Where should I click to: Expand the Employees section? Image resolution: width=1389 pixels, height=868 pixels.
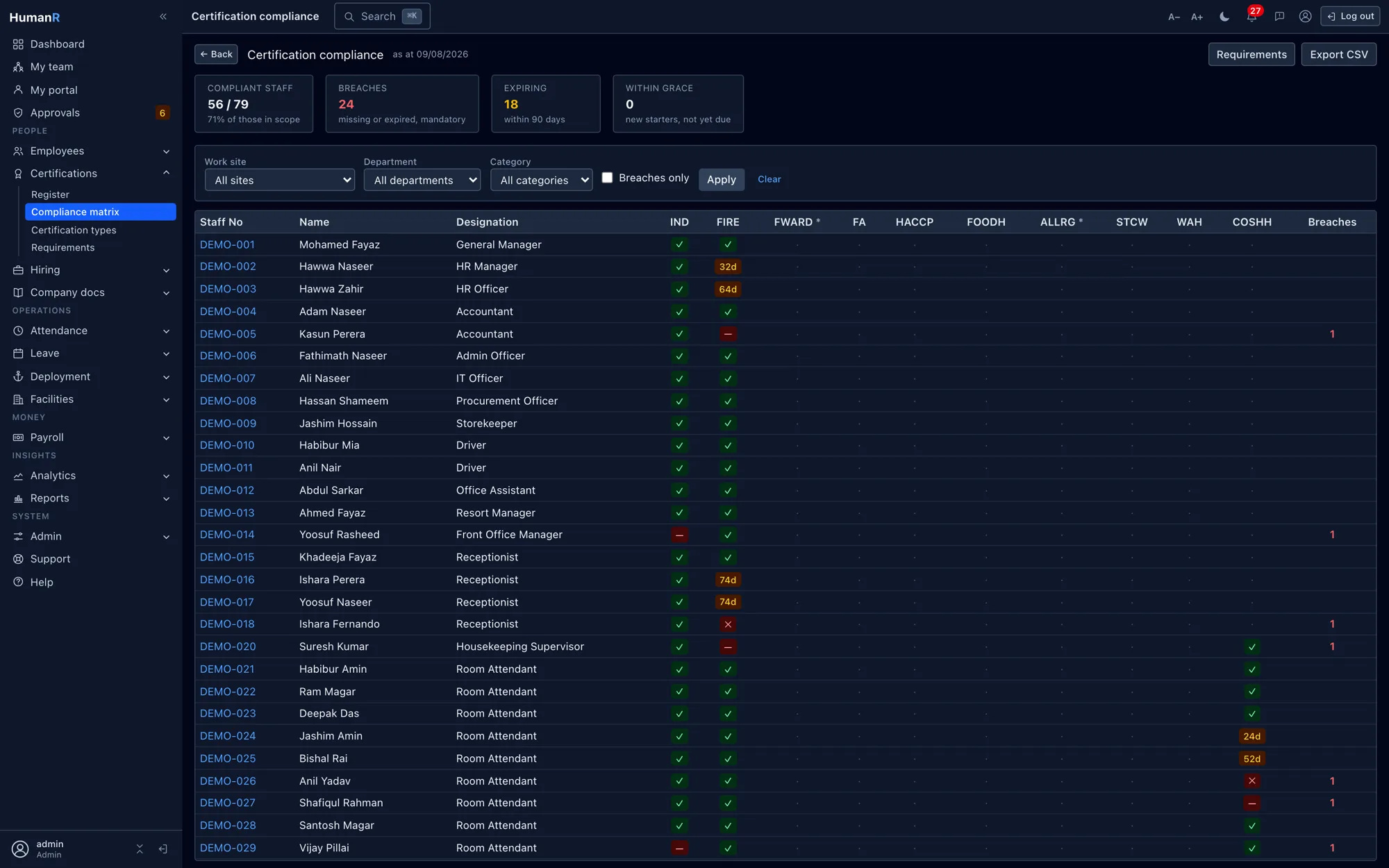pos(91,151)
